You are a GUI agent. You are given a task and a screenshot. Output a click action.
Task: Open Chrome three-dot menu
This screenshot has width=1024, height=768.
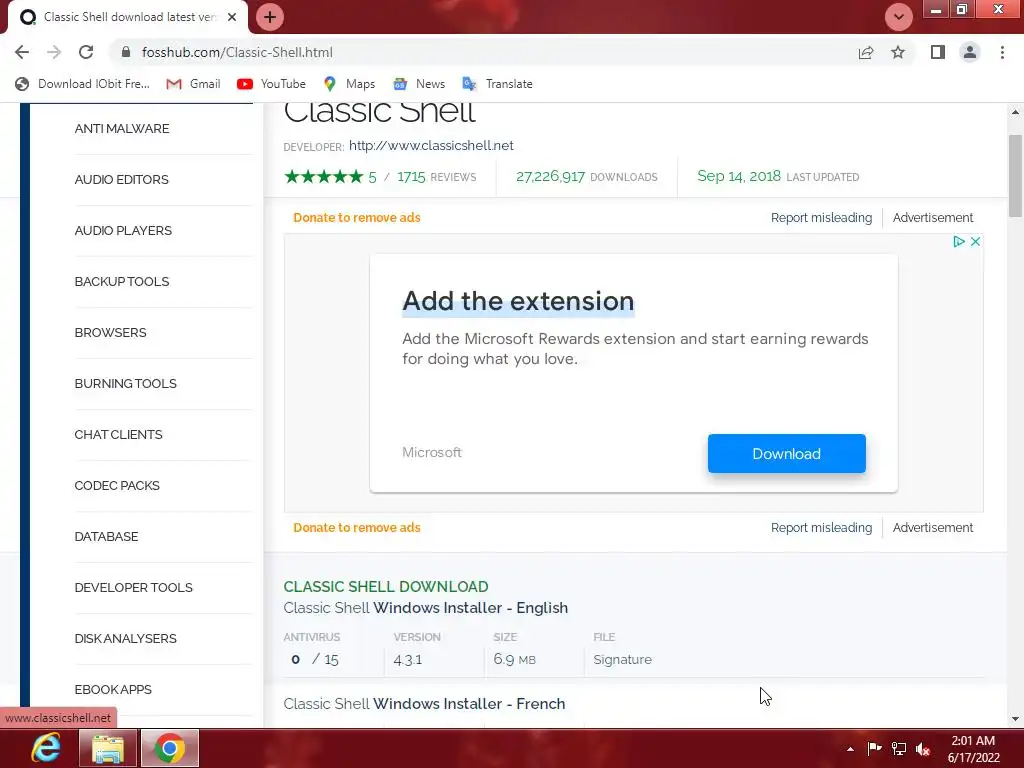tap(1002, 52)
